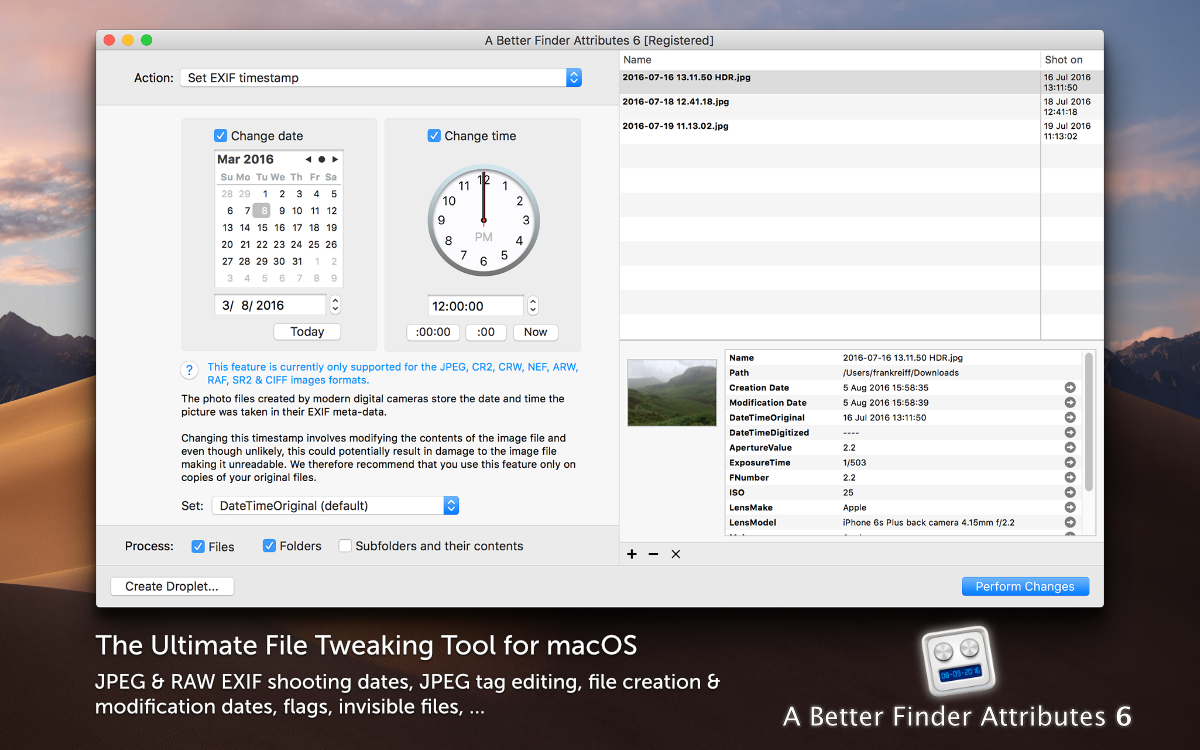The width and height of the screenshot is (1200, 750).
Task: Enable Subfolders and their contents
Action: [x=345, y=546]
